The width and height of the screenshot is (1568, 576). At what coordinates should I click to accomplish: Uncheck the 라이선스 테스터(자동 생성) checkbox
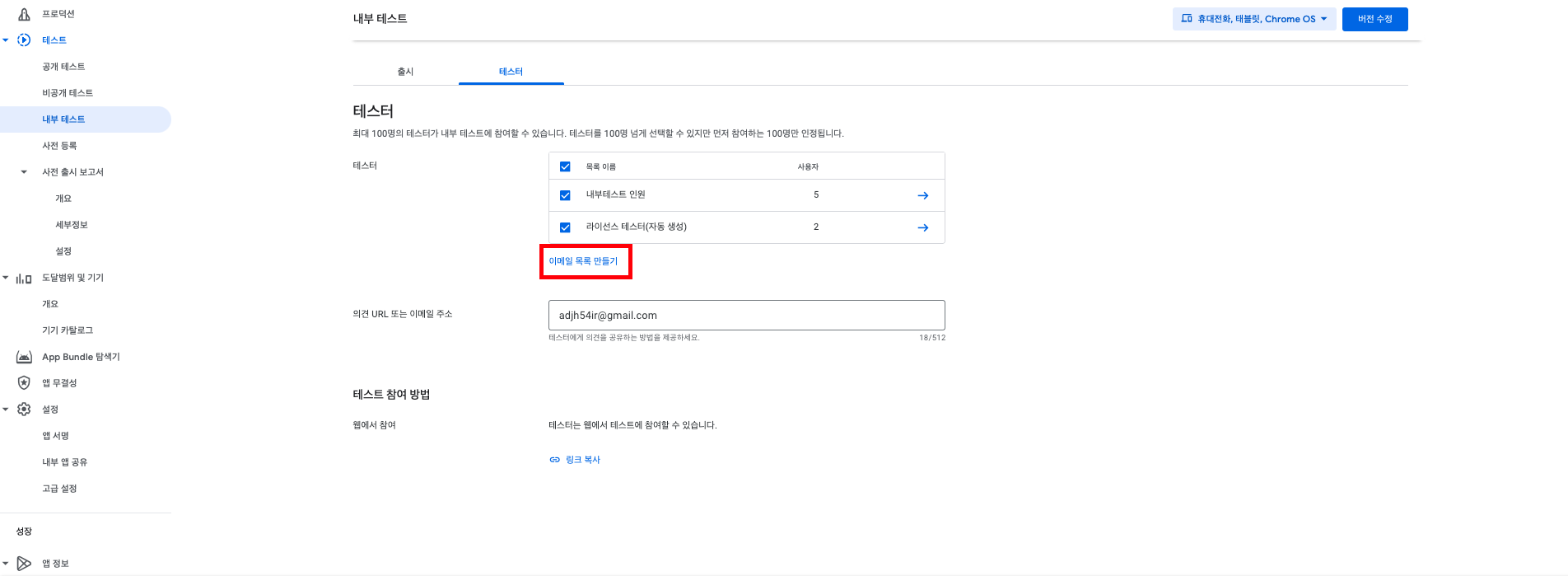coord(565,227)
